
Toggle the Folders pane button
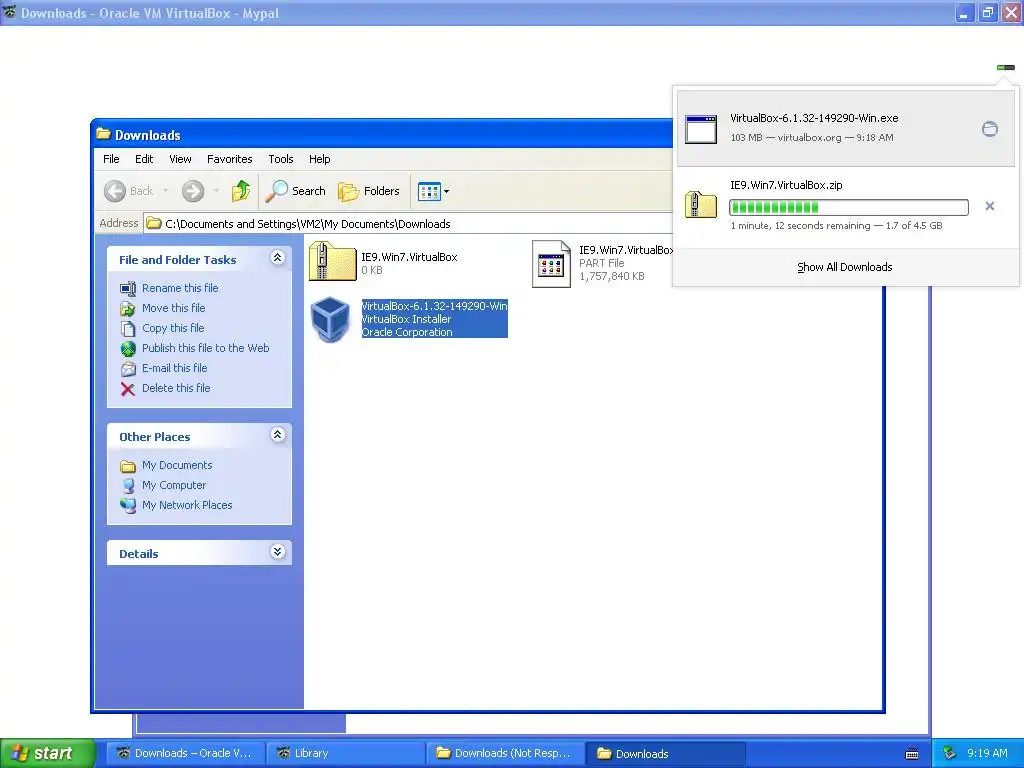pyautogui.click(x=368, y=191)
